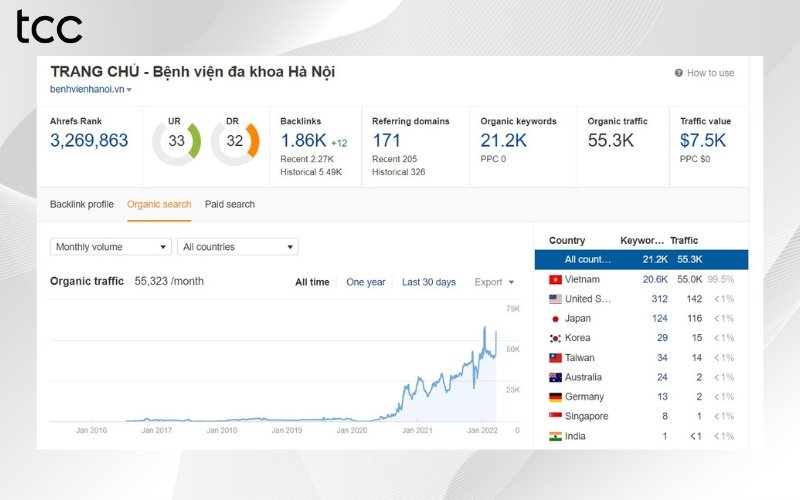This screenshot has width=800, height=500.
Task: Click United States keywords 312
Action: 660,299
